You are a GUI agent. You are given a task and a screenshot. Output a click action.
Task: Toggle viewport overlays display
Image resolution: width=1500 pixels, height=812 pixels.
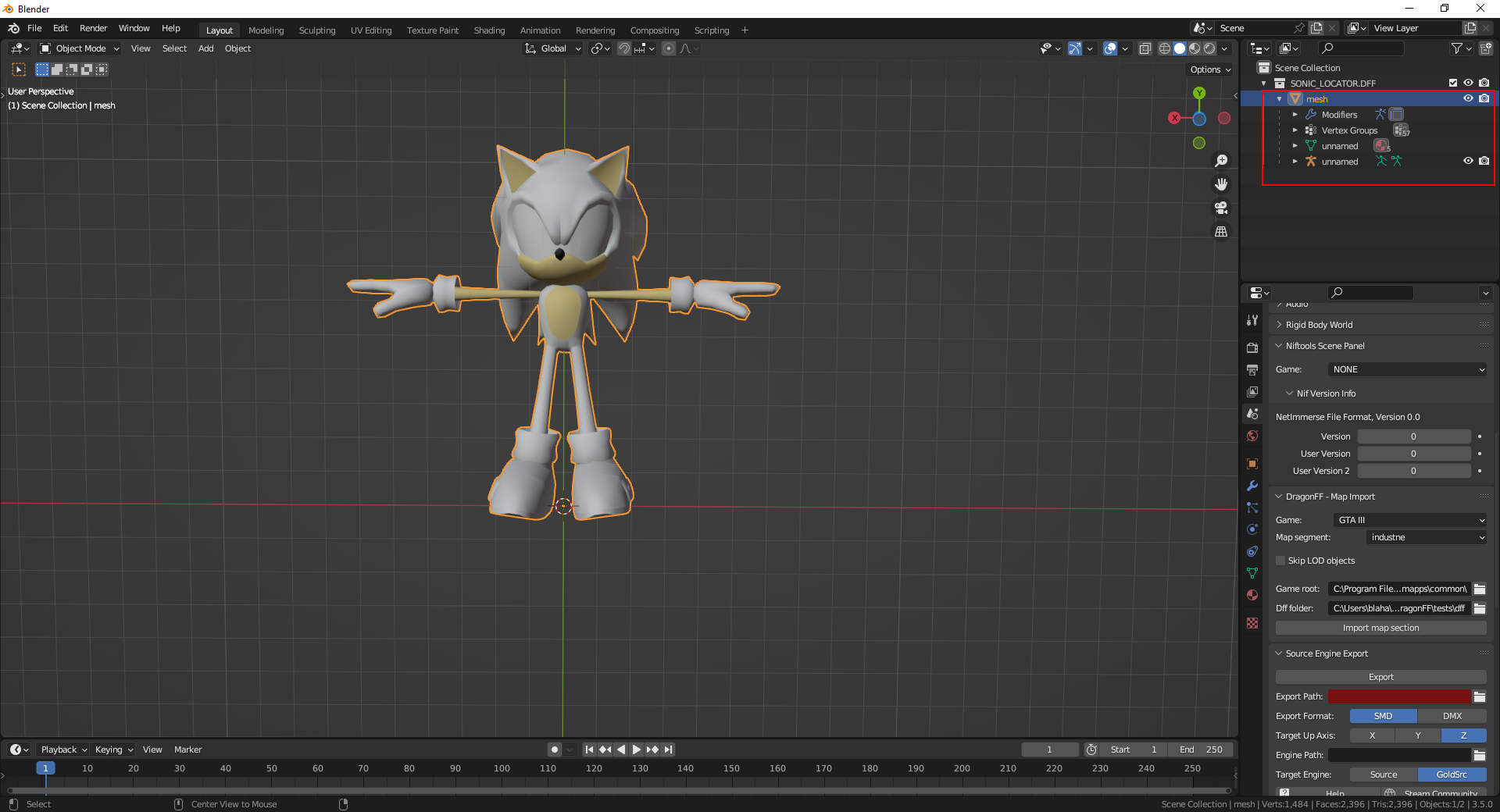coord(1110,48)
